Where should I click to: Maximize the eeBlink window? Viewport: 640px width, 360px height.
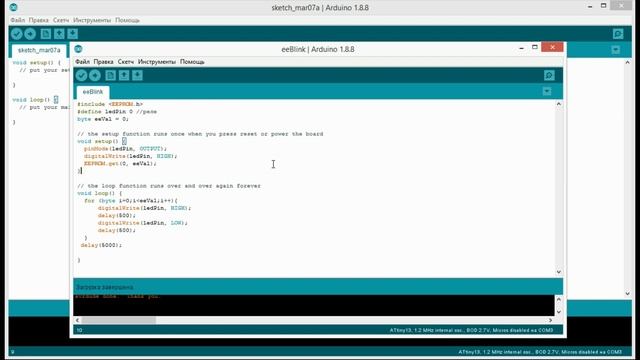click(x=535, y=47)
